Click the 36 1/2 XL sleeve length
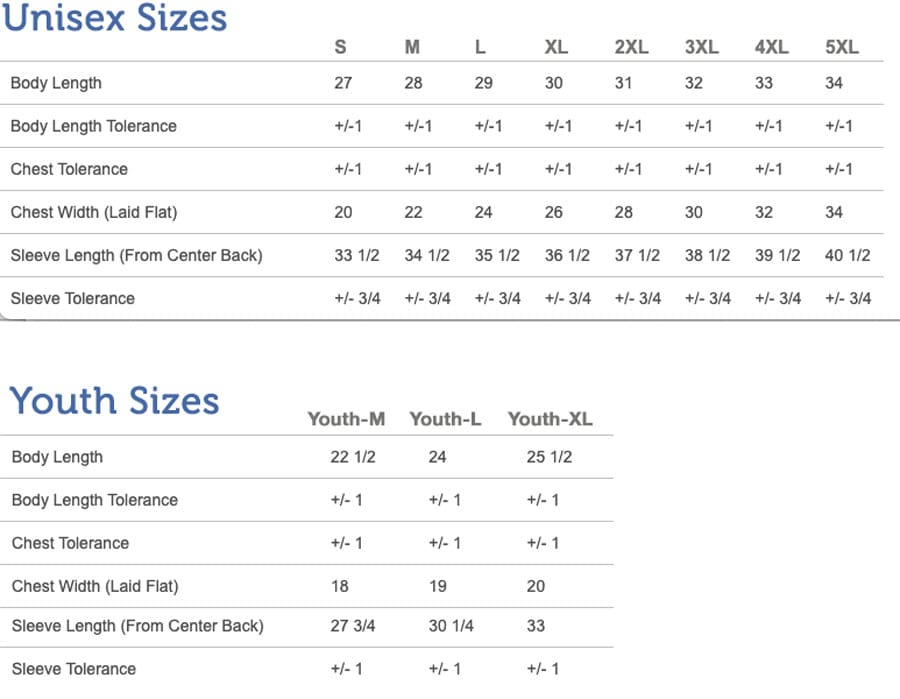Screen dimensions: 900x699 coord(567,255)
